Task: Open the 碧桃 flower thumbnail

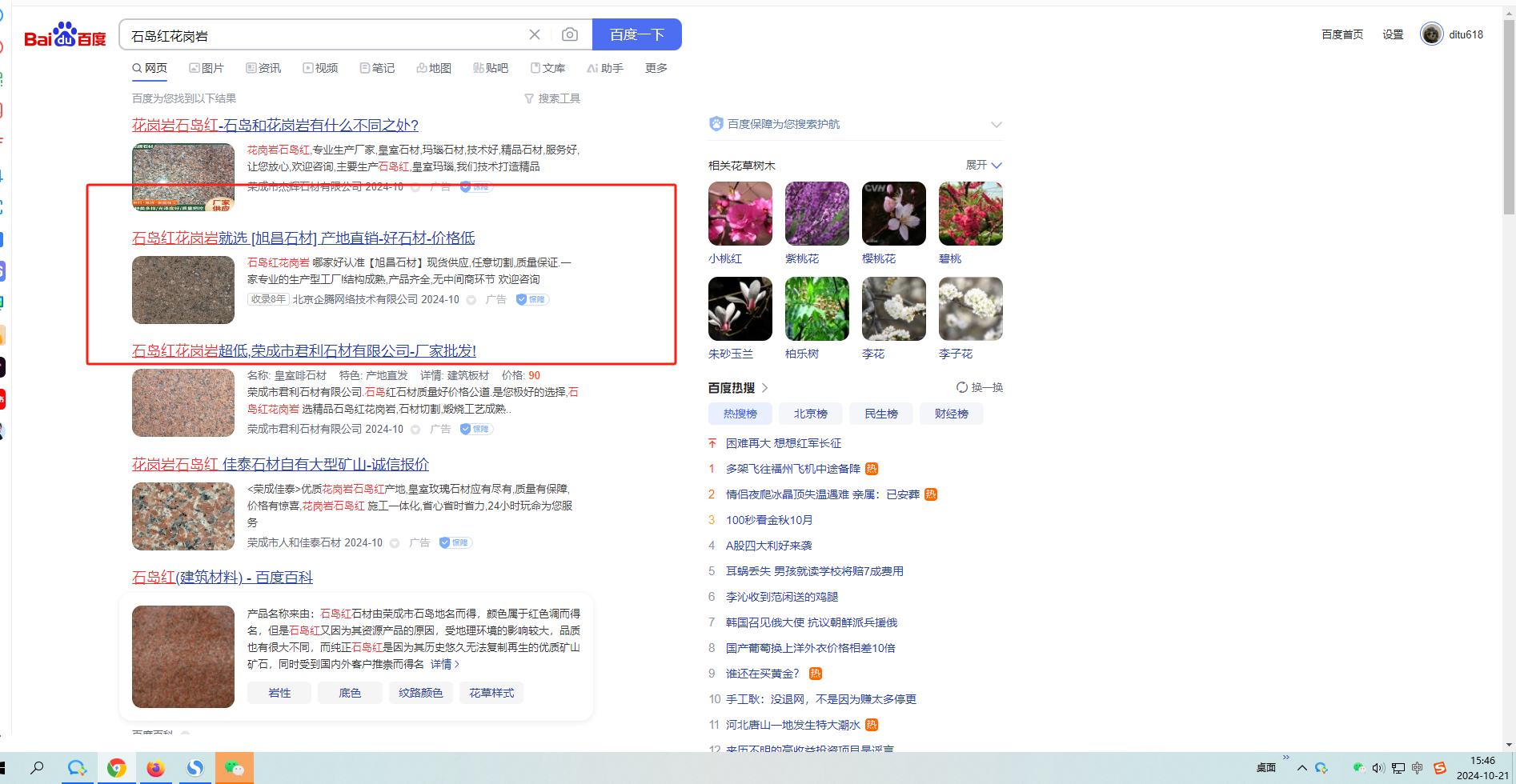Action: click(x=971, y=214)
